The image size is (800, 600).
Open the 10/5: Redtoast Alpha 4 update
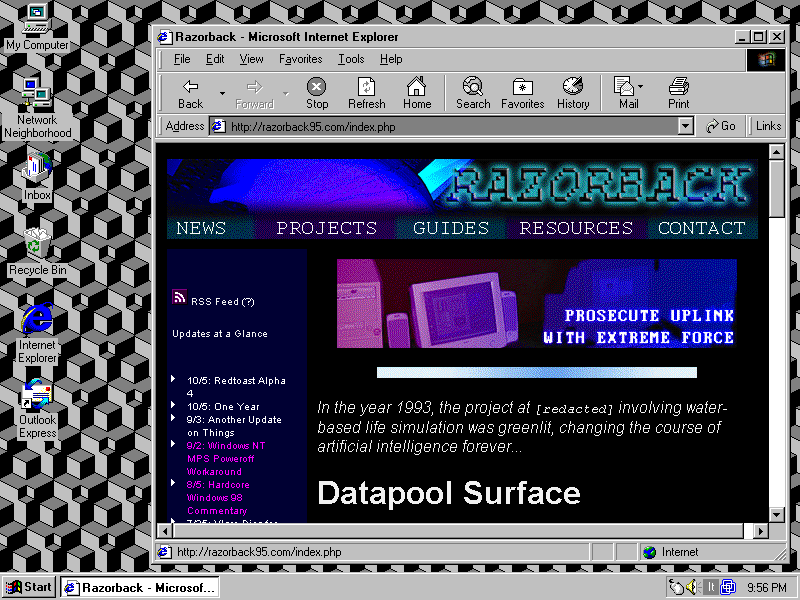tap(236, 387)
